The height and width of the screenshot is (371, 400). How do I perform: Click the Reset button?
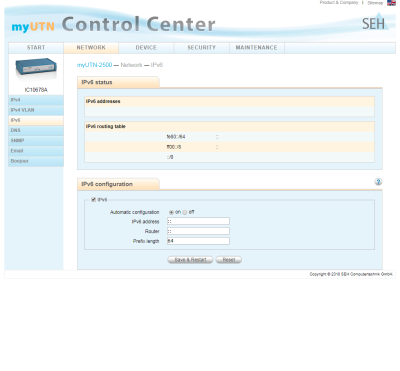click(229, 260)
